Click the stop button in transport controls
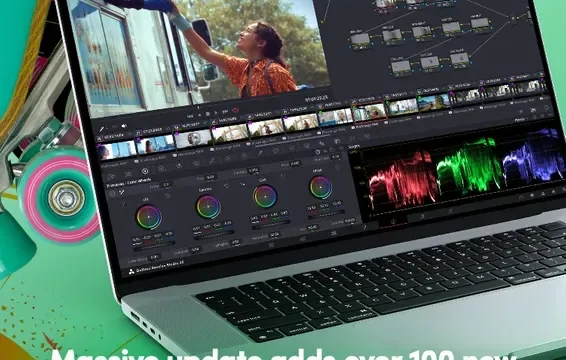The image size is (566, 360). [x=208, y=114]
